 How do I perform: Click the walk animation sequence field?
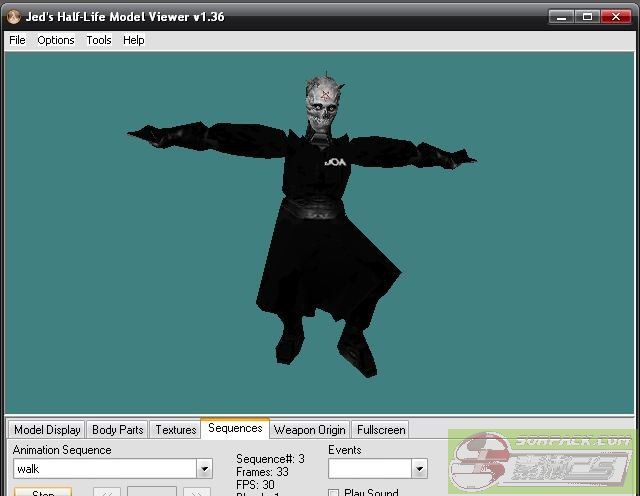pyautogui.click(x=103, y=469)
